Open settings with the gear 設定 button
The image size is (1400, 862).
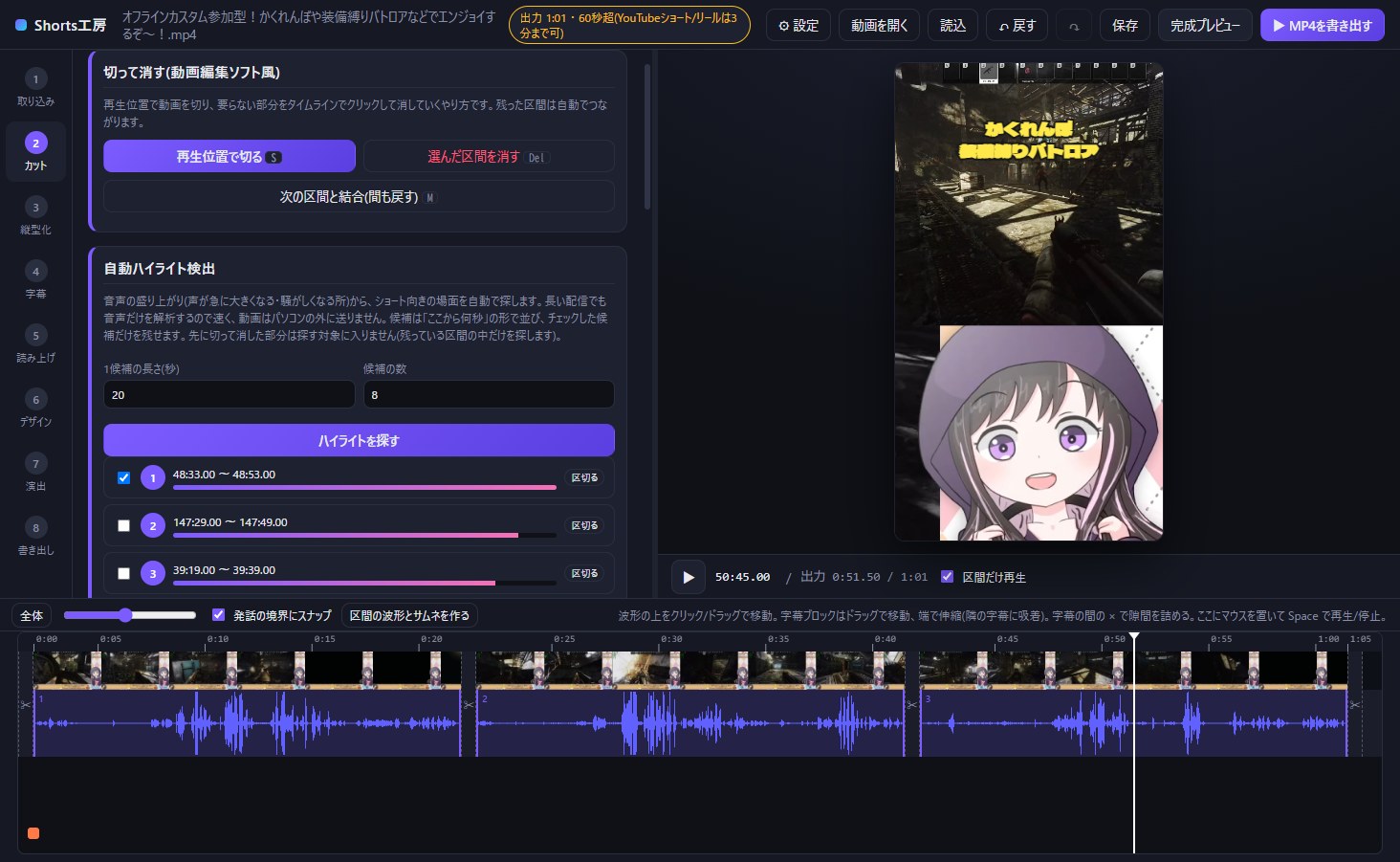tap(798, 26)
